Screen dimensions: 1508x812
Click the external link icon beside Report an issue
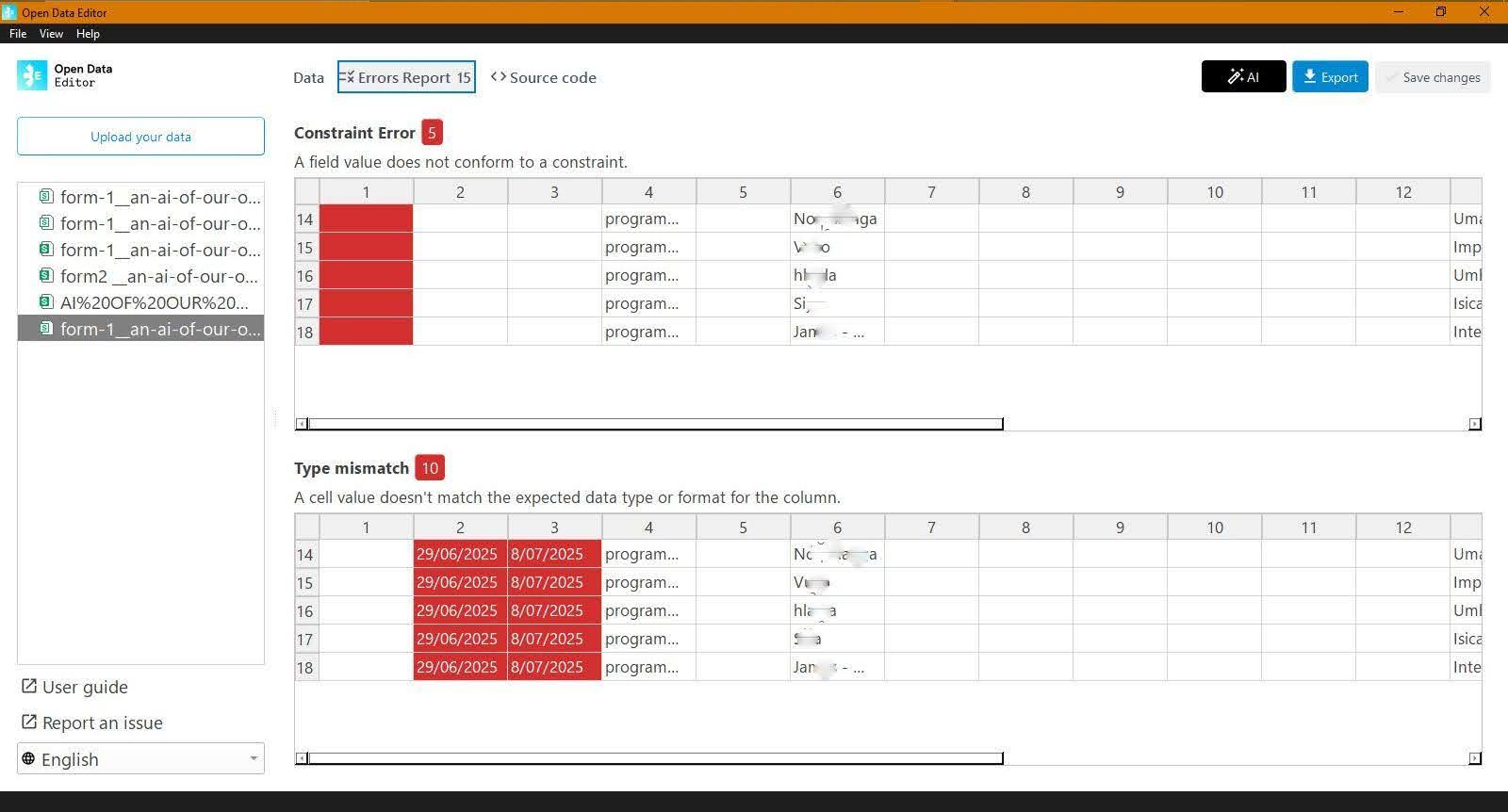pyautogui.click(x=29, y=723)
